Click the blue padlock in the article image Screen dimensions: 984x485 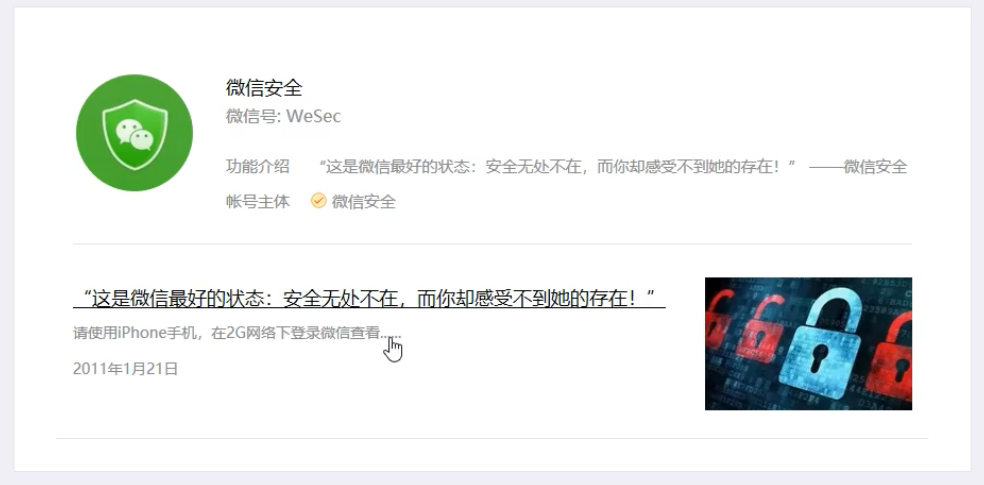pyautogui.click(x=819, y=342)
